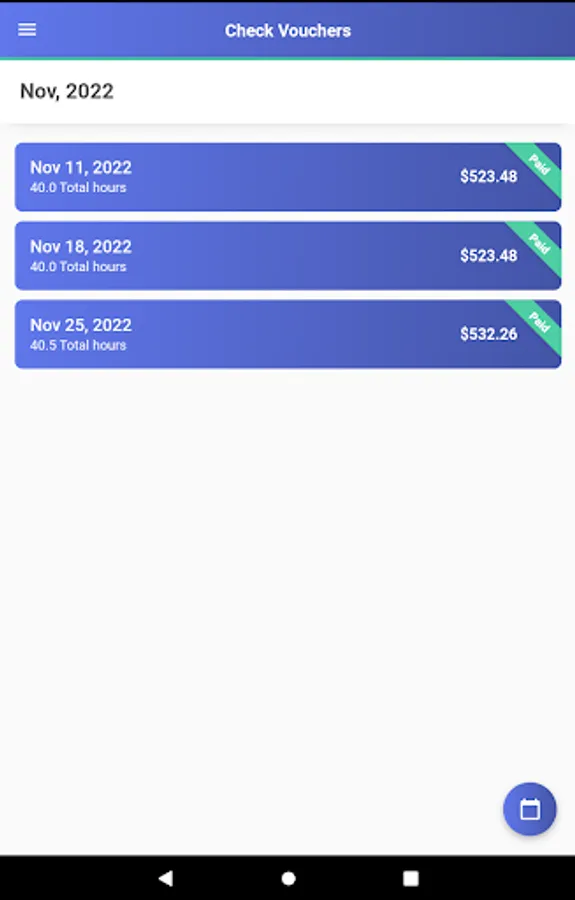Click the Paid ribbon on Nov 25 voucher

coord(538,323)
